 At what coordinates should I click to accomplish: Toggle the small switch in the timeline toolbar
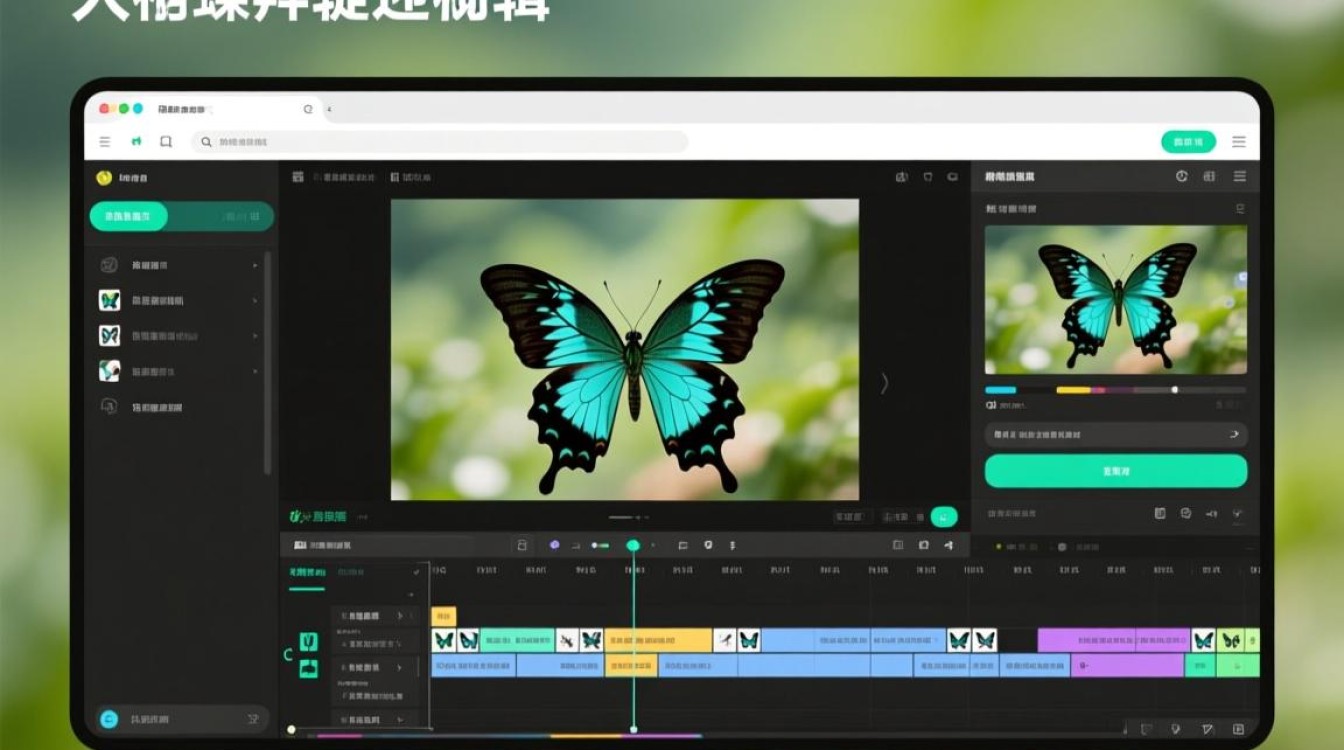600,545
